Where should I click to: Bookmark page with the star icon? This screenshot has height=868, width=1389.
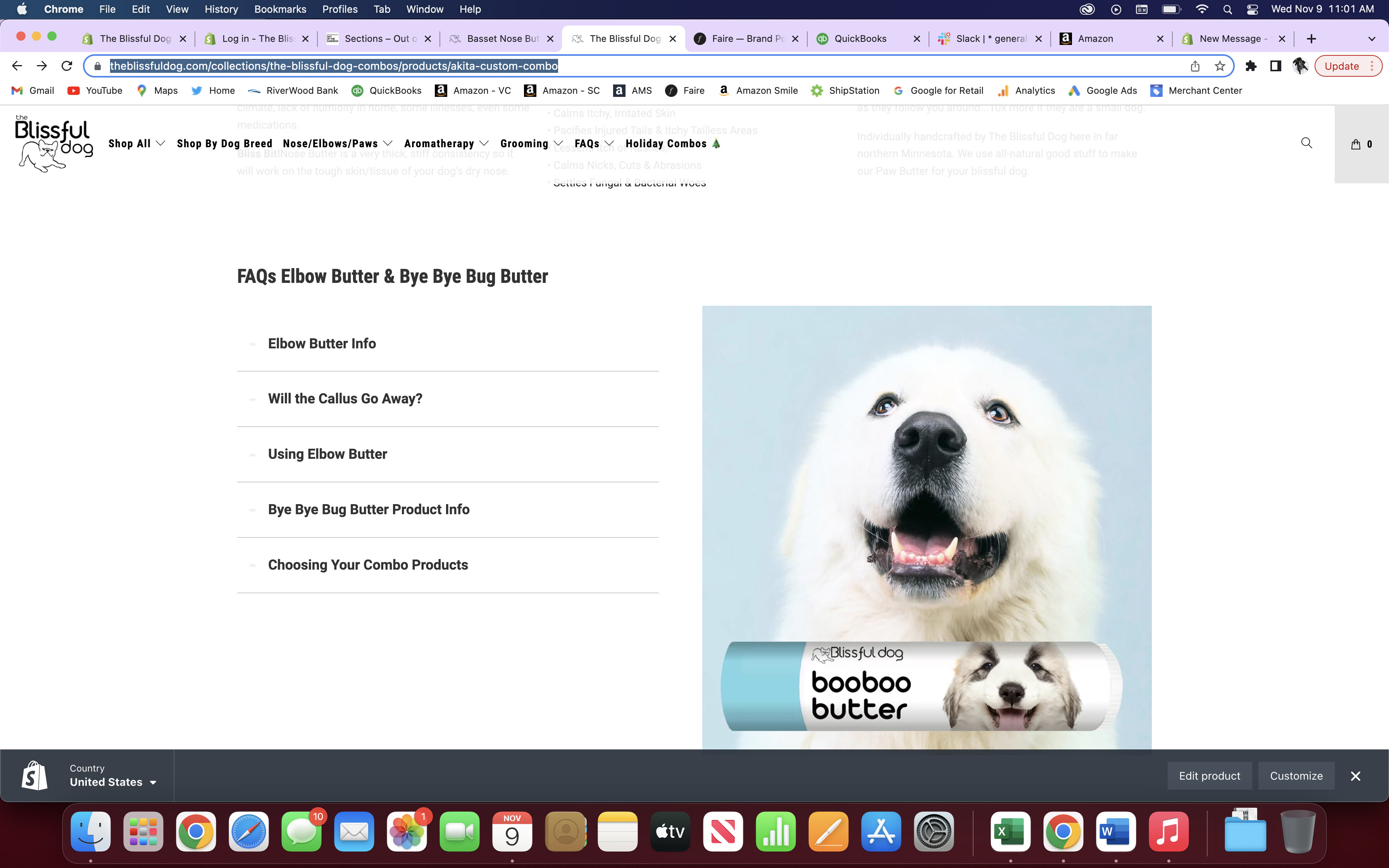pyautogui.click(x=1220, y=66)
